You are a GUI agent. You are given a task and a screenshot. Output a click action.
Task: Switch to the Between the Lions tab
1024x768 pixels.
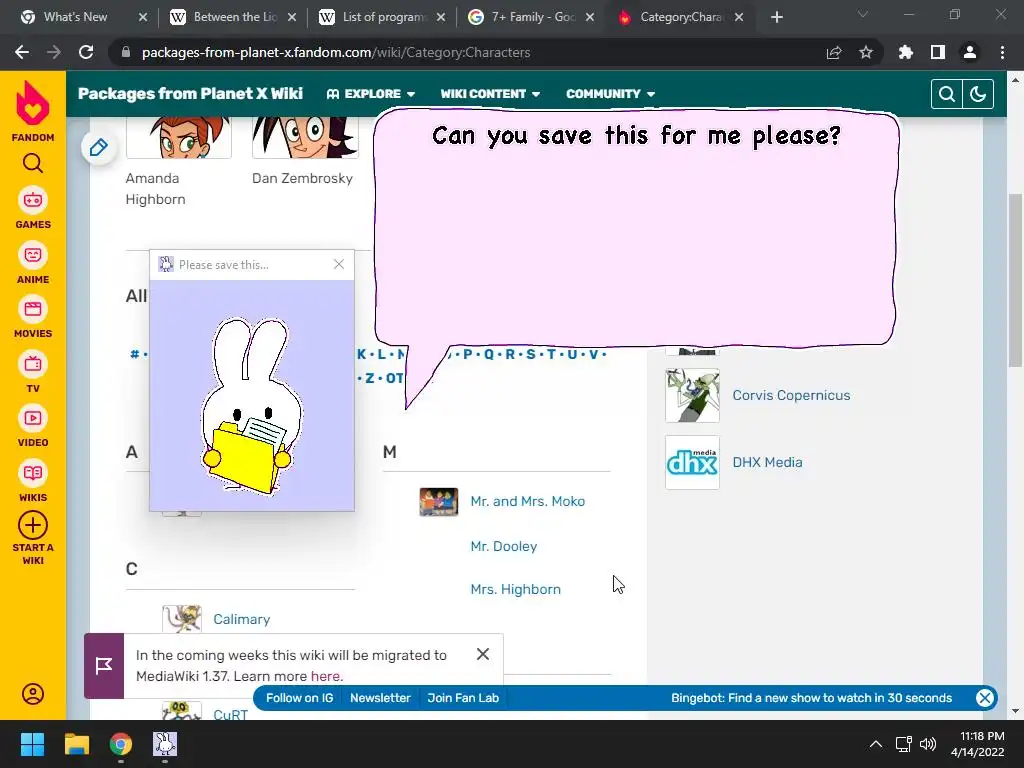(234, 17)
